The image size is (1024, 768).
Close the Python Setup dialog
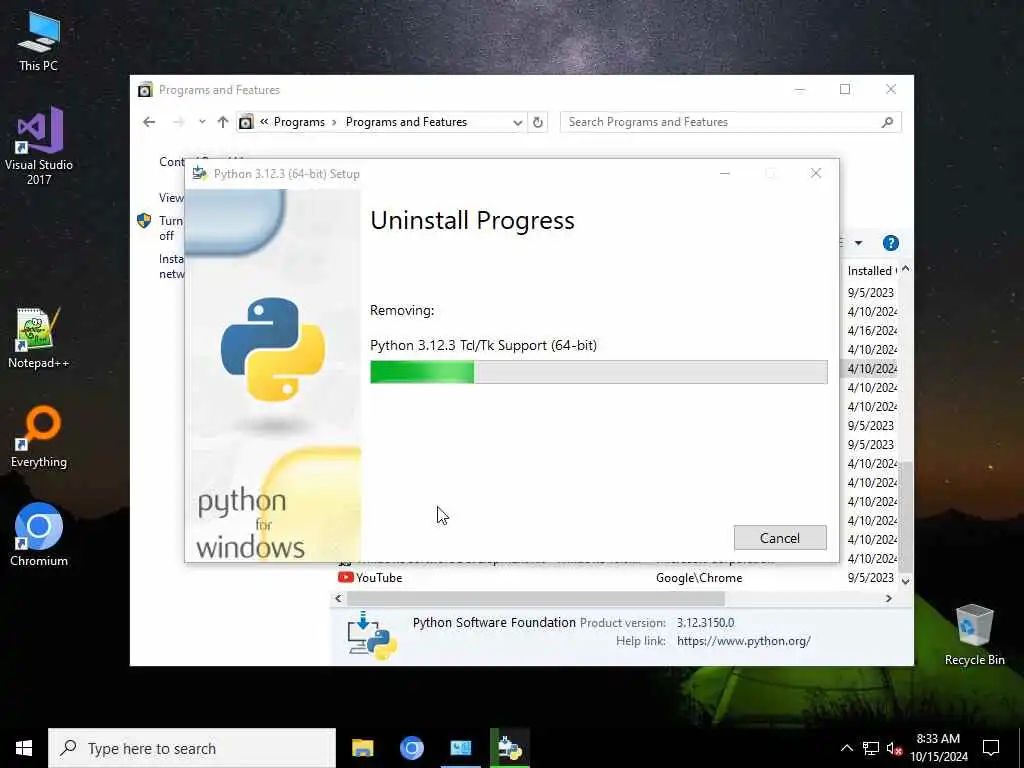pos(816,173)
